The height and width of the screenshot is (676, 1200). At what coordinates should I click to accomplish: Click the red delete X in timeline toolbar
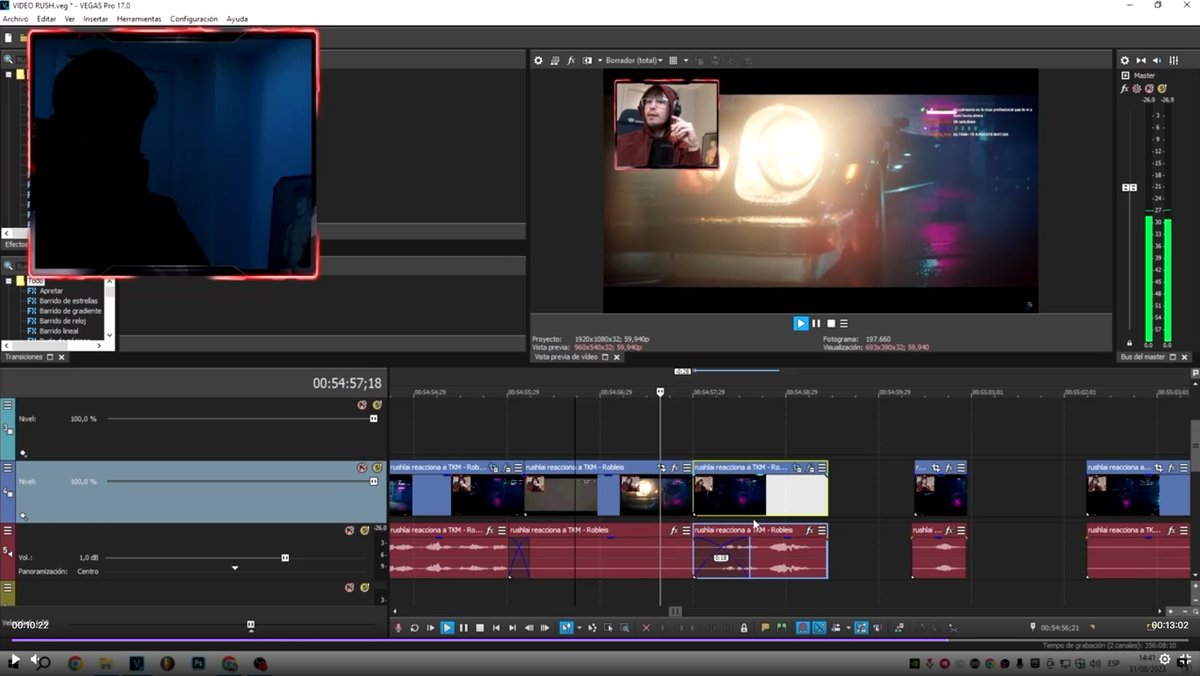645,628
